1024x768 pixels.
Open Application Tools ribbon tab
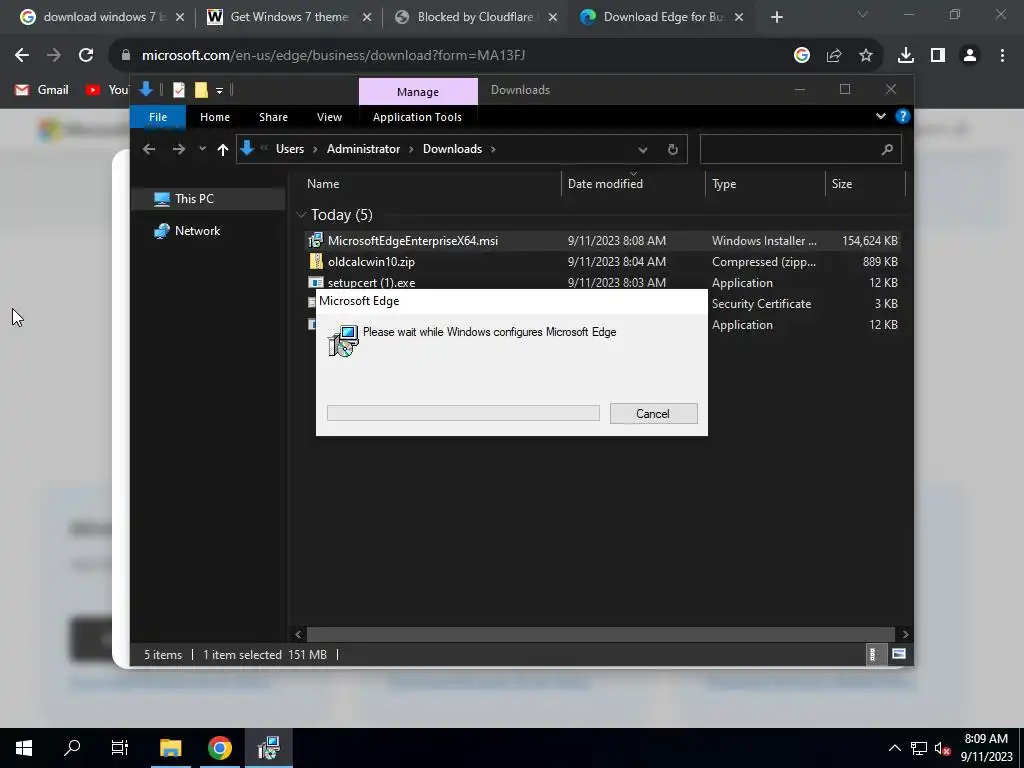point(417,117)
